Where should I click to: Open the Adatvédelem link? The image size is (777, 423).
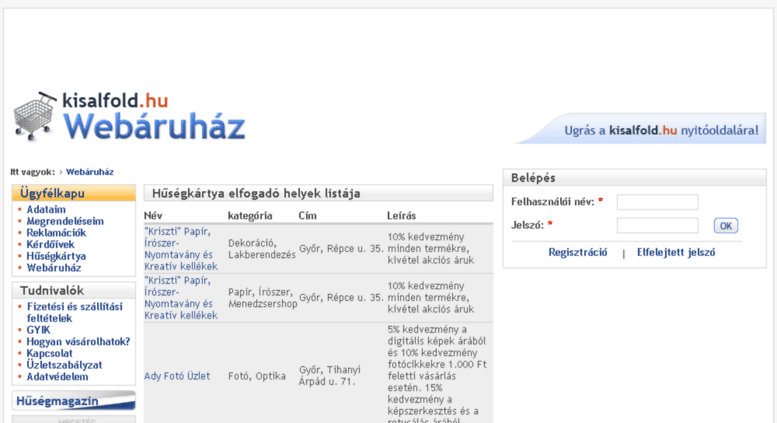(57, 377)
